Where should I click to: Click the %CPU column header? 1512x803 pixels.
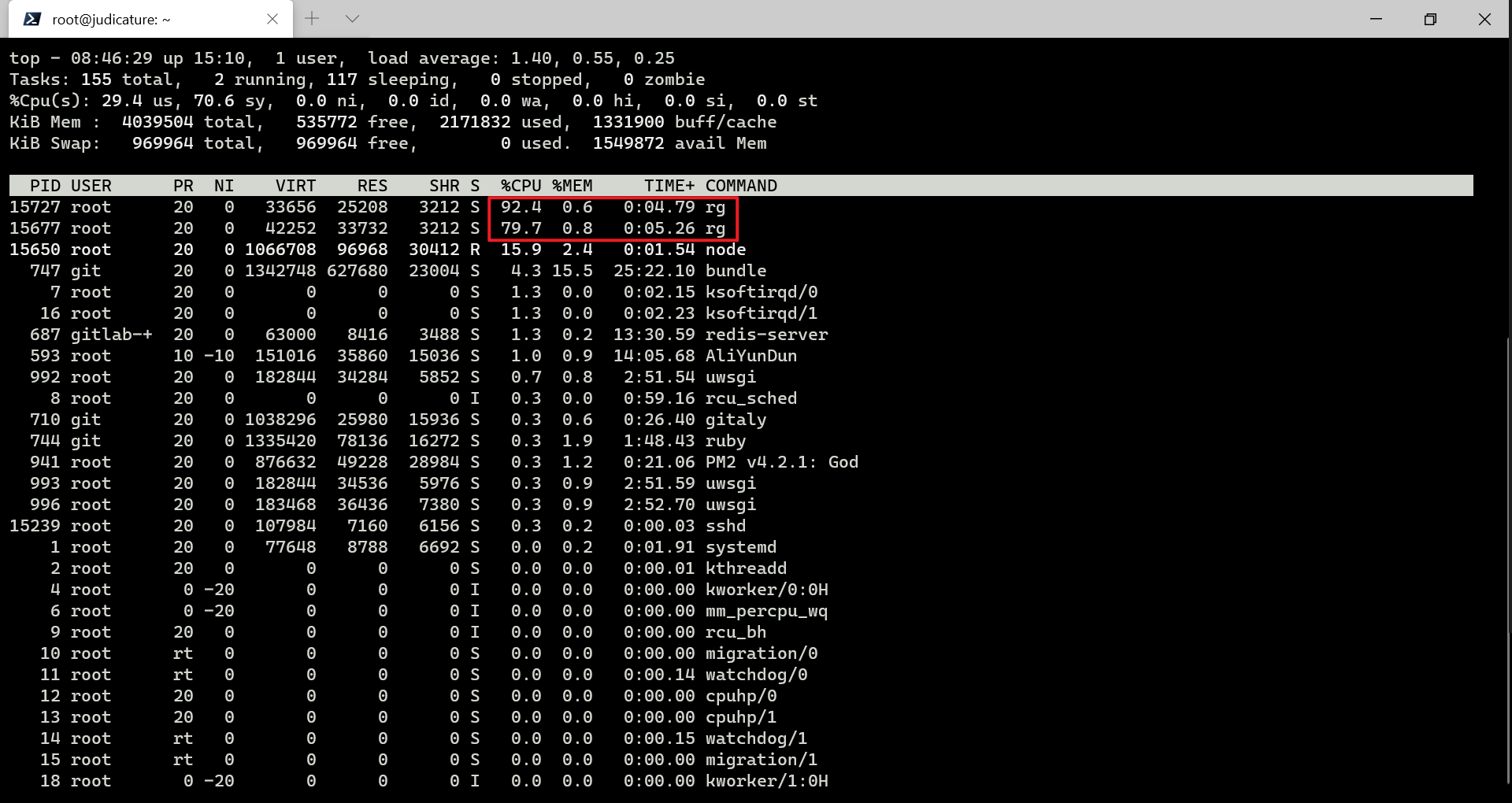[521, 185]
